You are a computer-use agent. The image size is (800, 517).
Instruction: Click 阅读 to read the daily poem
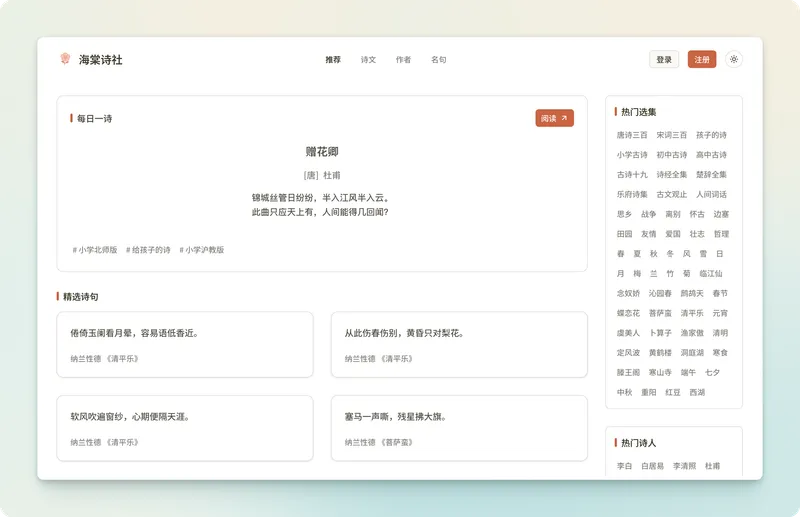tap(555, 118)
